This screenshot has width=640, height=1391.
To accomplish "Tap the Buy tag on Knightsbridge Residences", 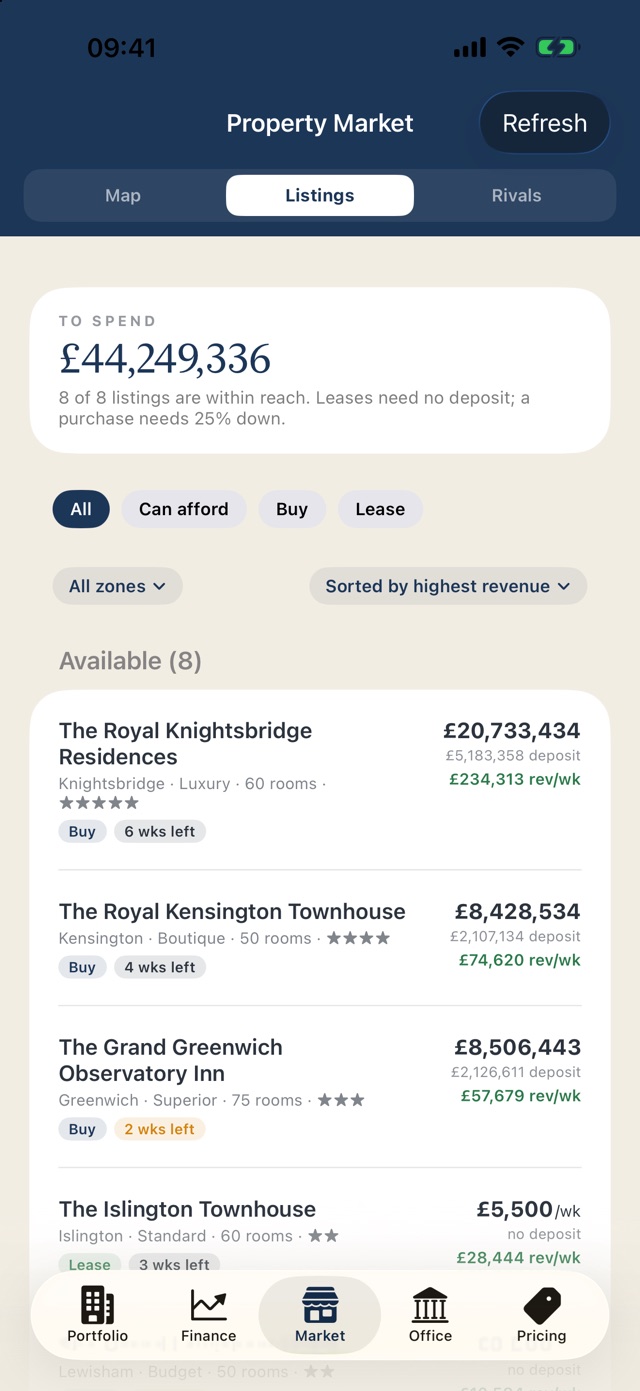I will 83,831.
